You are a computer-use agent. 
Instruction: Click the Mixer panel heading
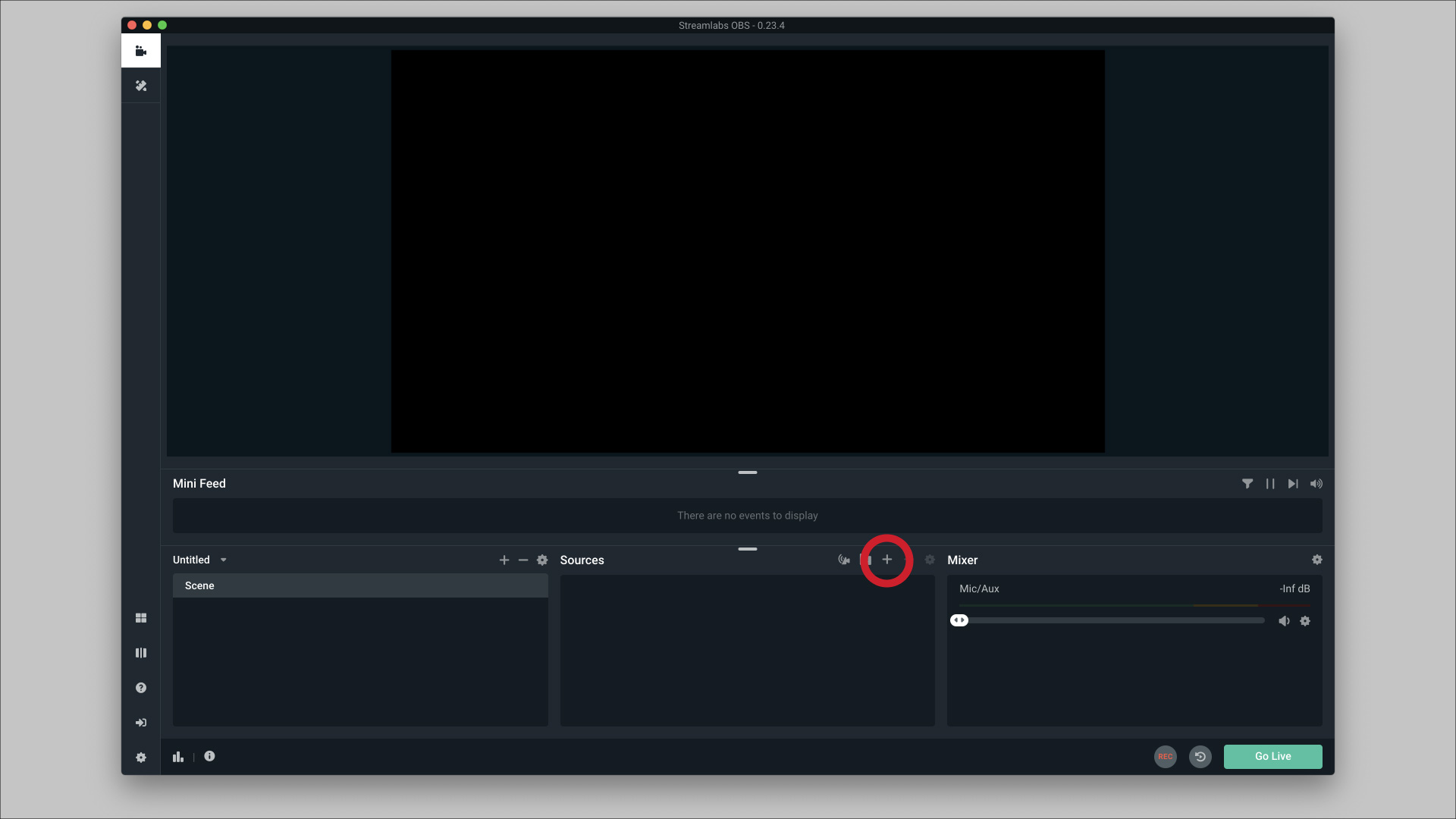tap(962, 560)
